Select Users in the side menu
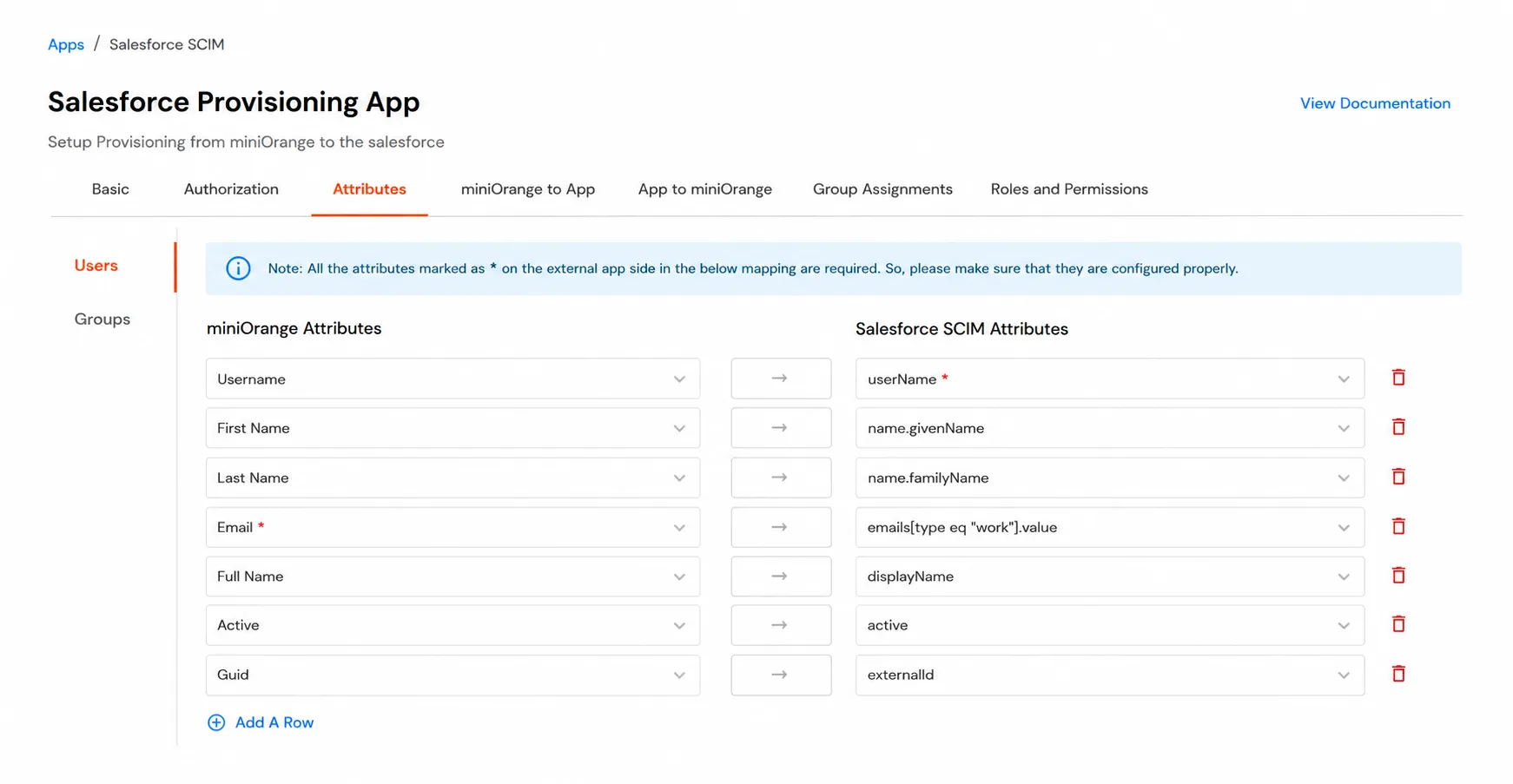 point(96,266)
